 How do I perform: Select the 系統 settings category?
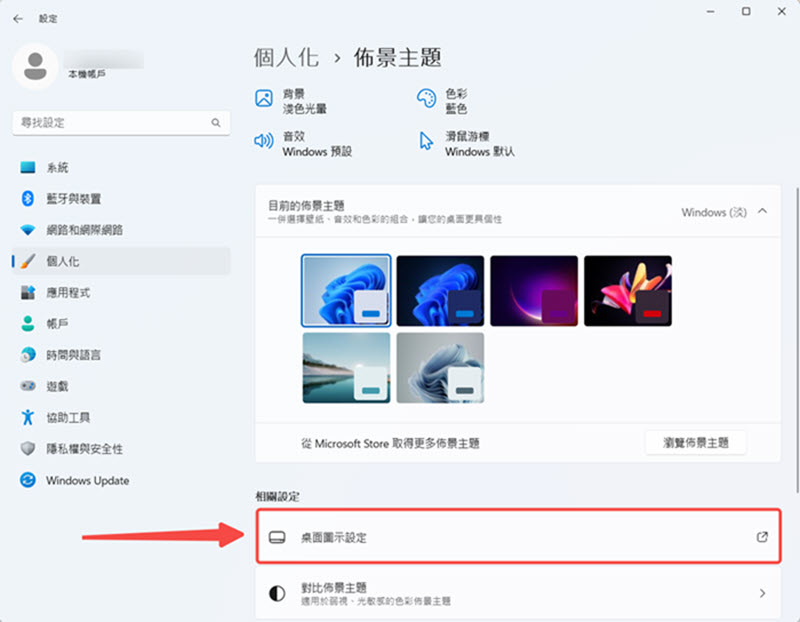pyautogui.click(x=29, y=167)
